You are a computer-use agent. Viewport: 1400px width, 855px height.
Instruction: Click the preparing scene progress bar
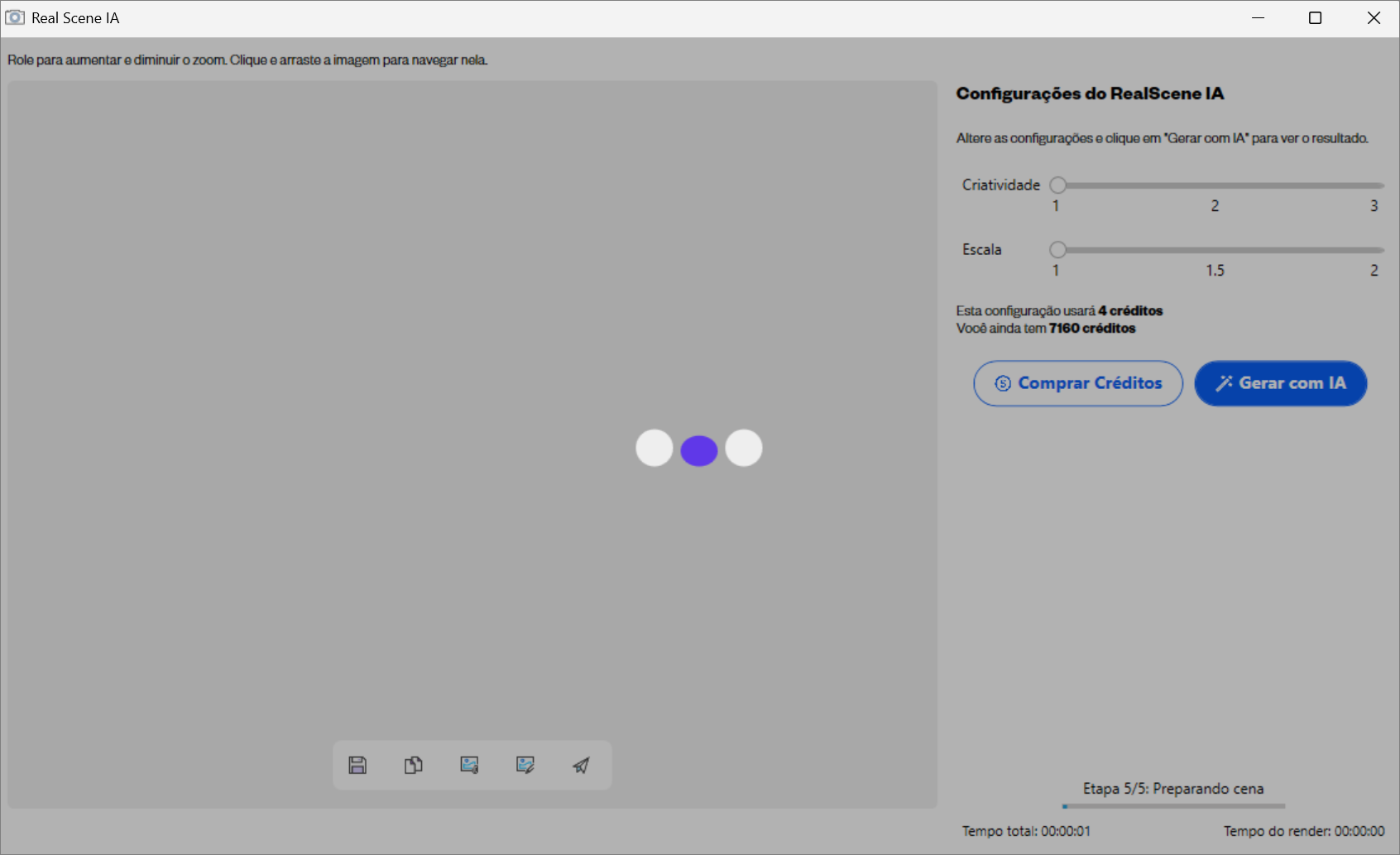[x=1174, y=805]
